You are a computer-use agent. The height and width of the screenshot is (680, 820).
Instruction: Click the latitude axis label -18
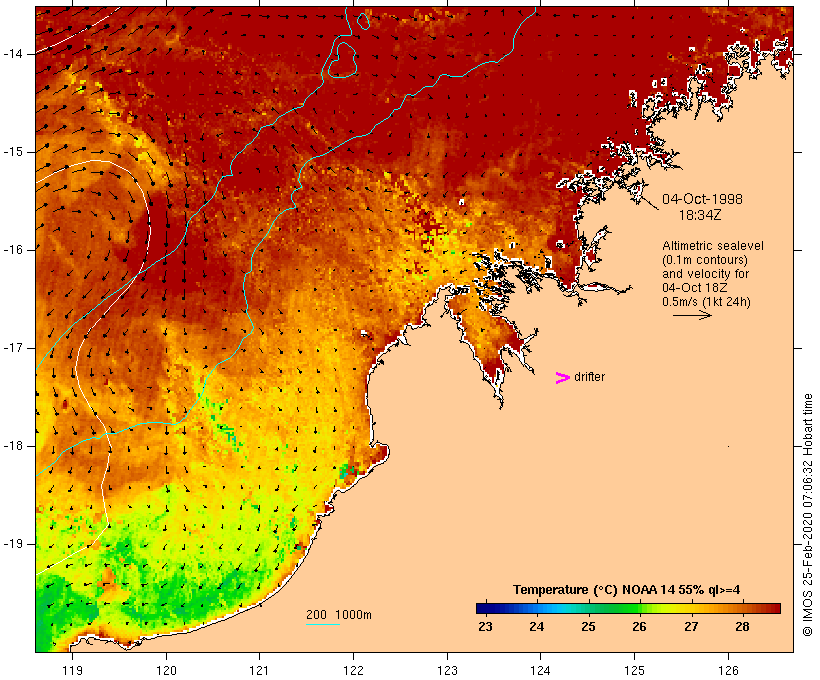[x=13, y=446]
